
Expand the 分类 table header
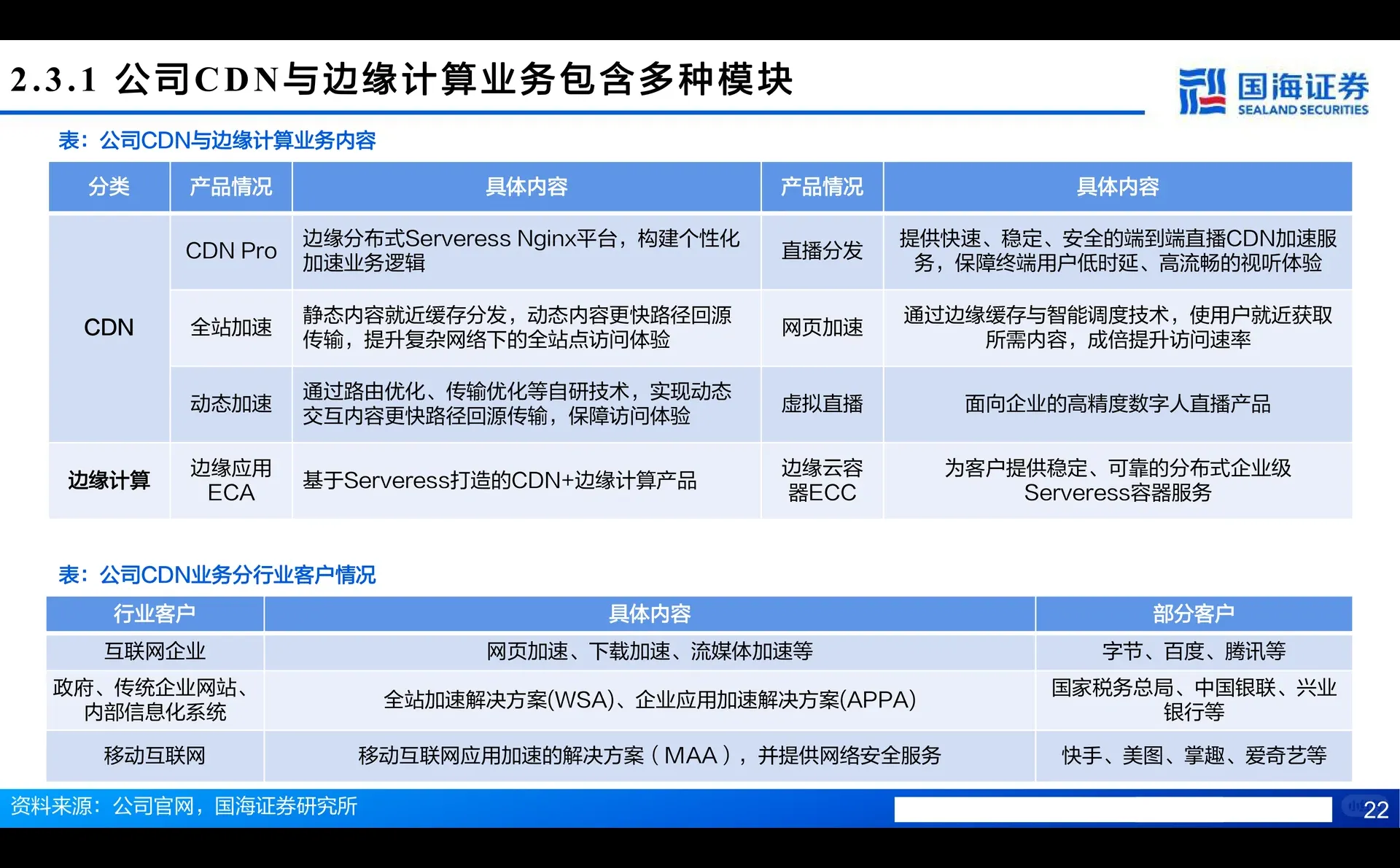(x=109, y=187)
